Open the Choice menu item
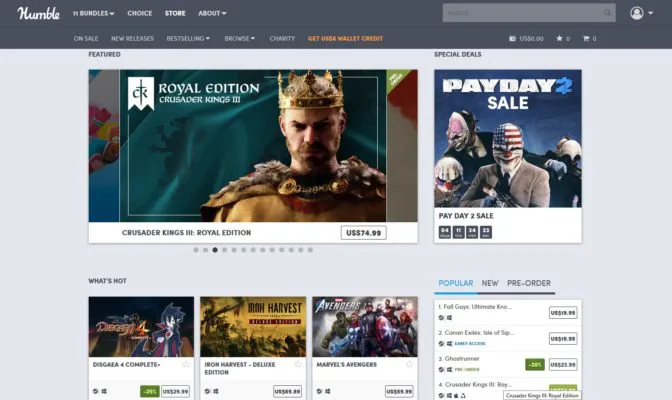 click(x=140, y=13)
